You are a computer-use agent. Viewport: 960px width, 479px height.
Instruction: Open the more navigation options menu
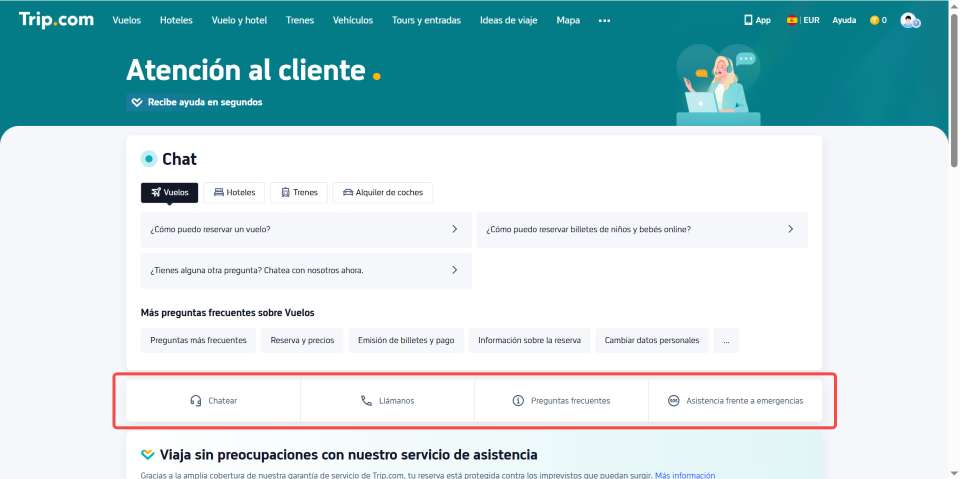[604, 20]
